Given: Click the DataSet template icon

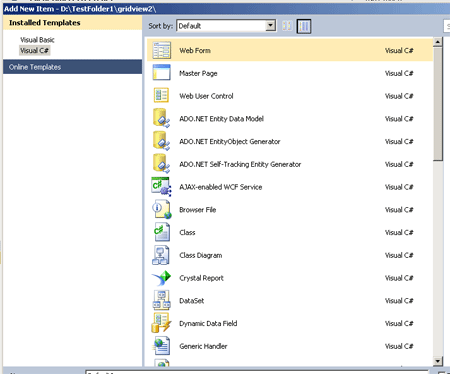Looking at the screenshot, I should coord(162,300).
